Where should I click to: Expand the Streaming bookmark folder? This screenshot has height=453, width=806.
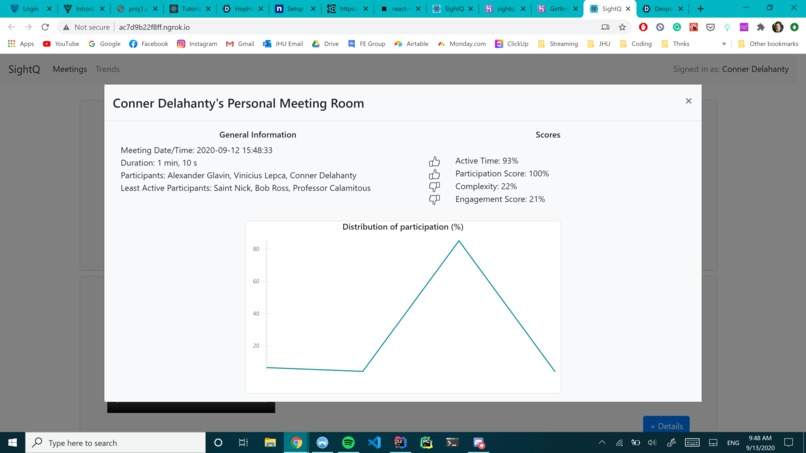[558, 44]
